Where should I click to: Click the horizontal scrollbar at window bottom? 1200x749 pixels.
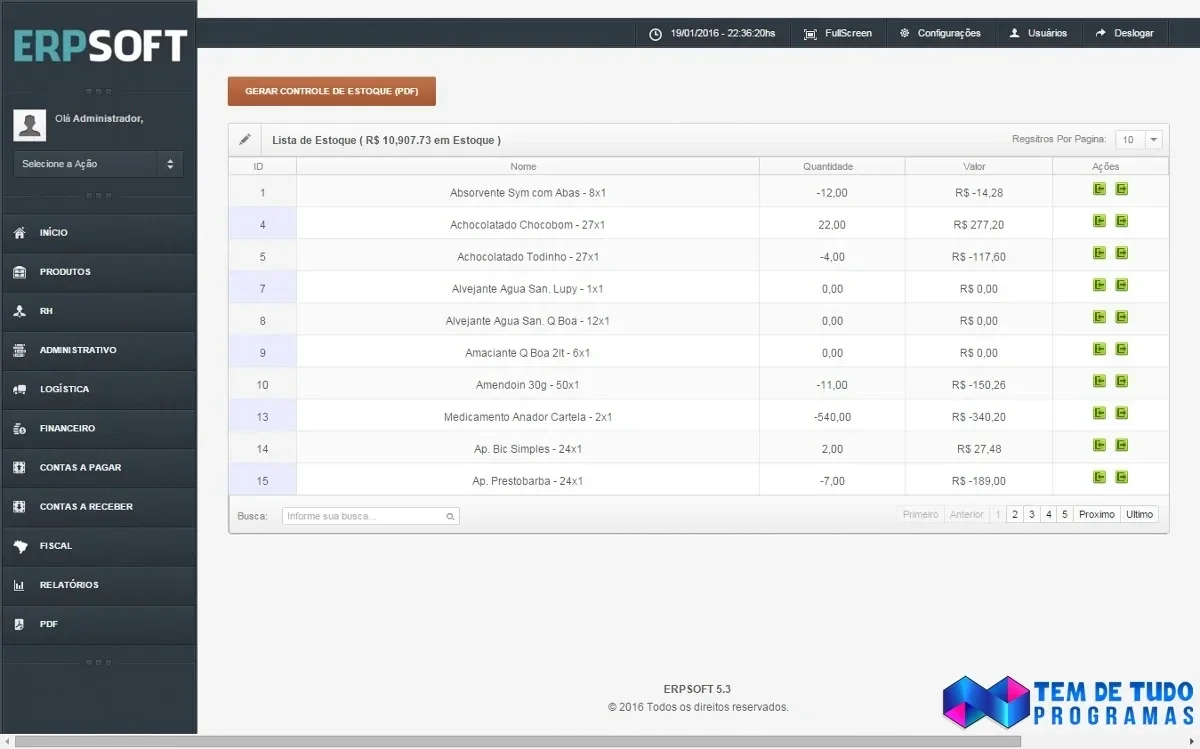coord(517,742)
